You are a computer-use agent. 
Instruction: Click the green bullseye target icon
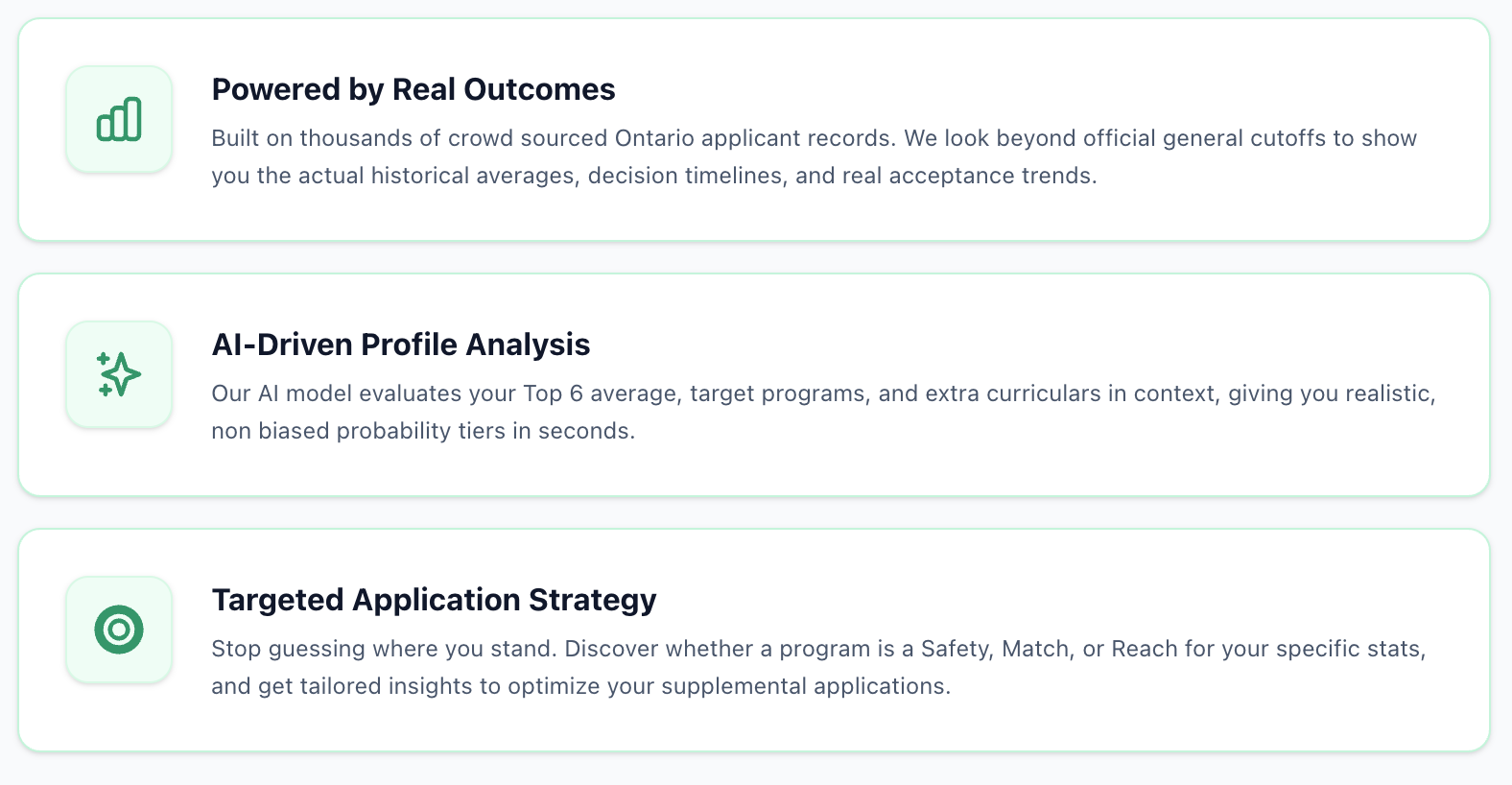tap(119, 630)
